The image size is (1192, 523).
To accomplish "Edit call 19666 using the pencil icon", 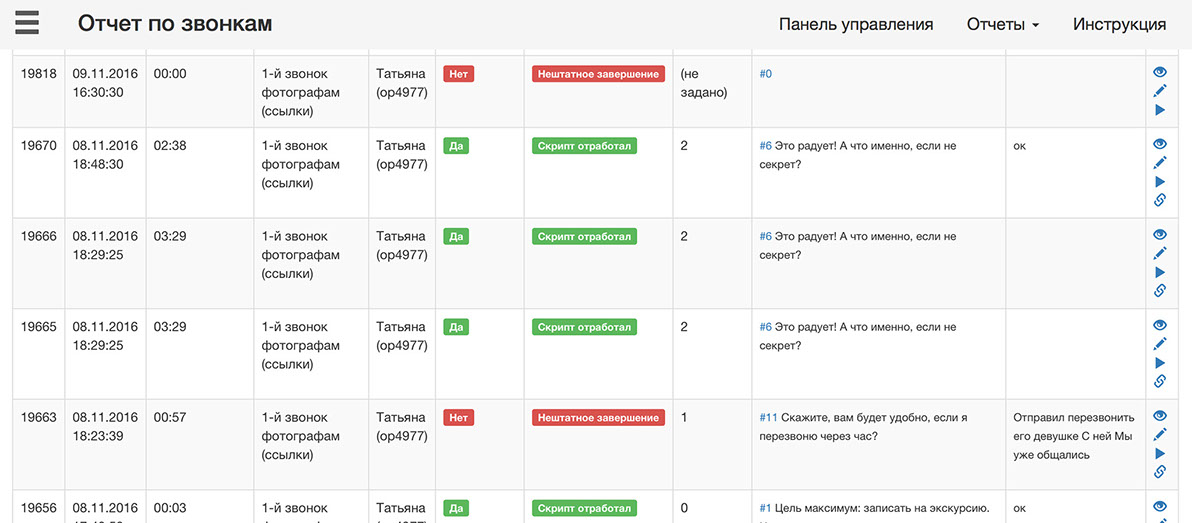I will click(1160, 253).
